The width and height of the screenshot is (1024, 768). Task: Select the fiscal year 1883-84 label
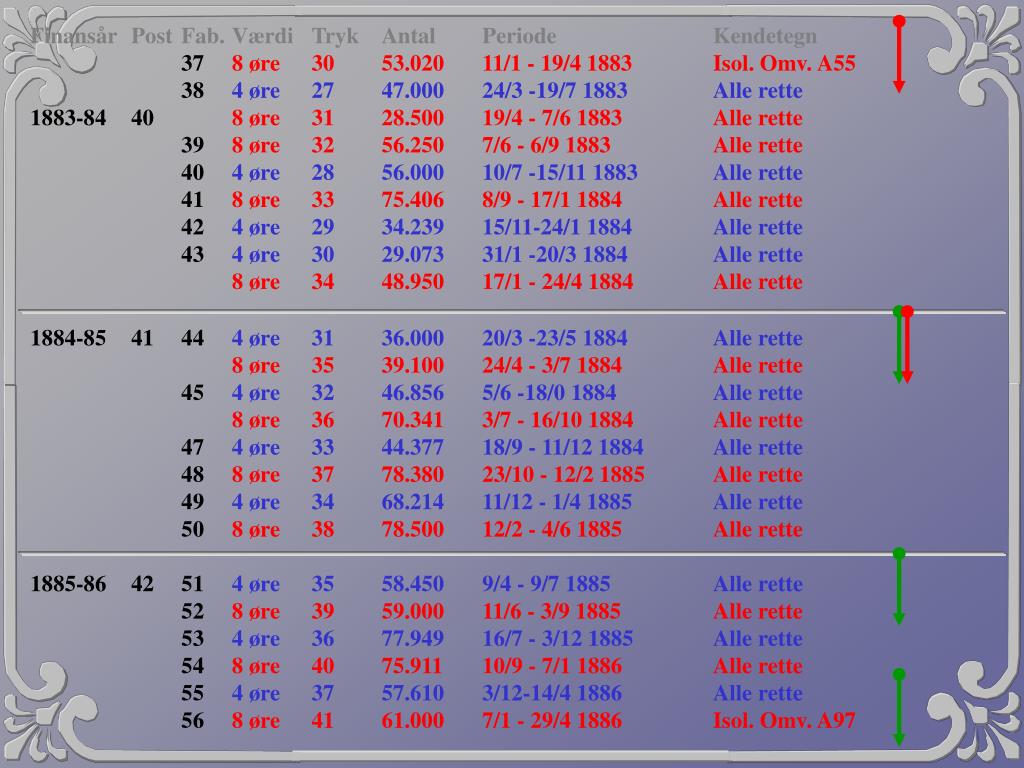pos(69,118)
